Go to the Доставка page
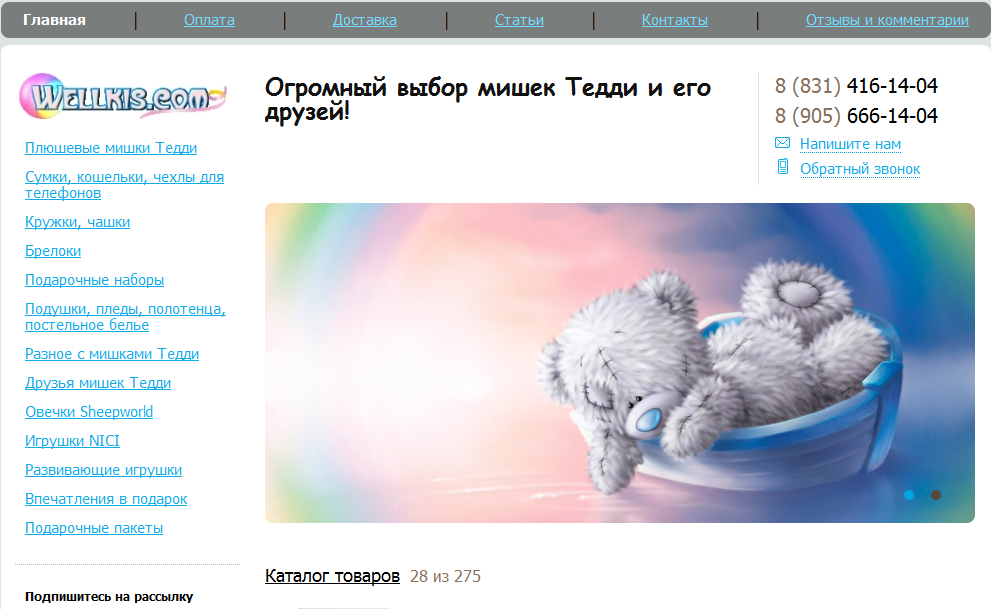 365,20
